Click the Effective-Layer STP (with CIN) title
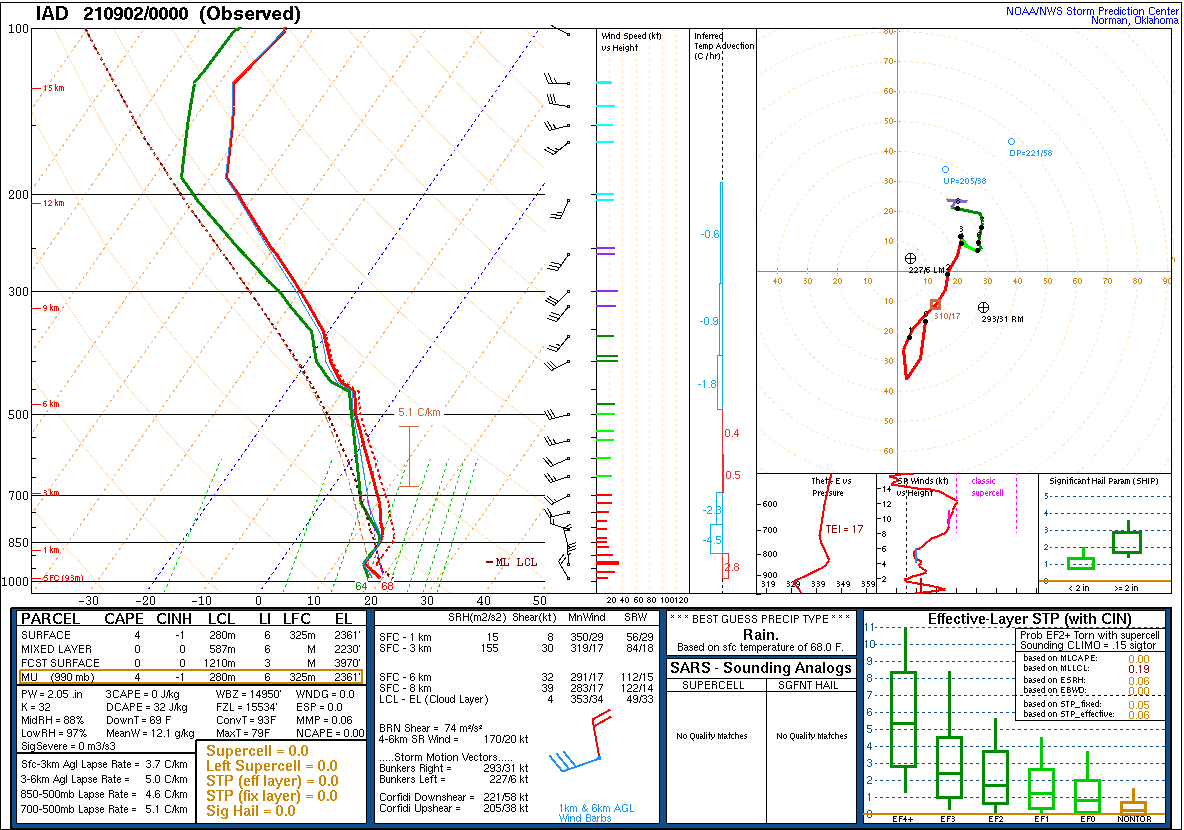 coord(1013,619)
